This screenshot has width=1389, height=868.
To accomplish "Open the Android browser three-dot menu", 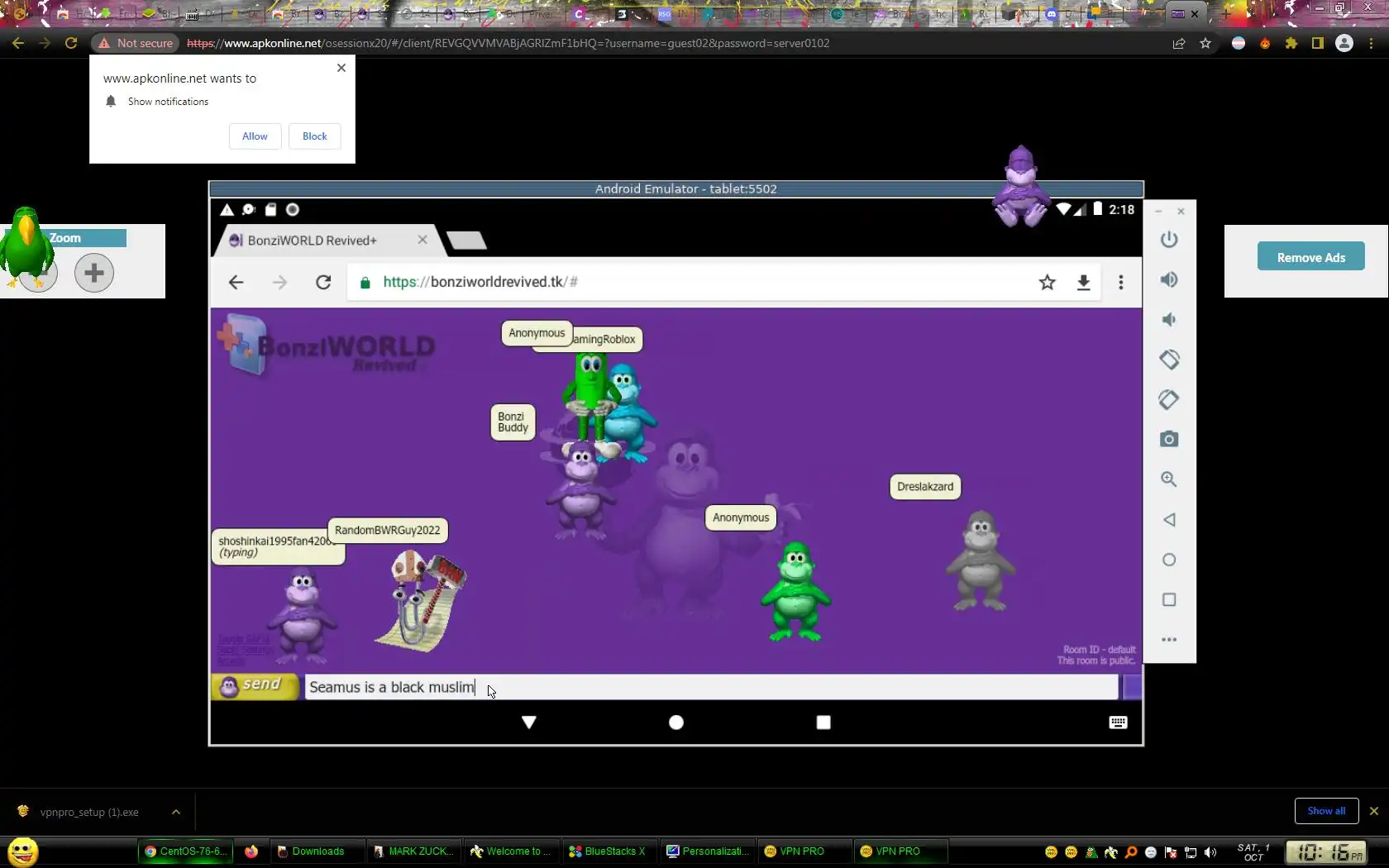I will click(x=1120, y=283).
